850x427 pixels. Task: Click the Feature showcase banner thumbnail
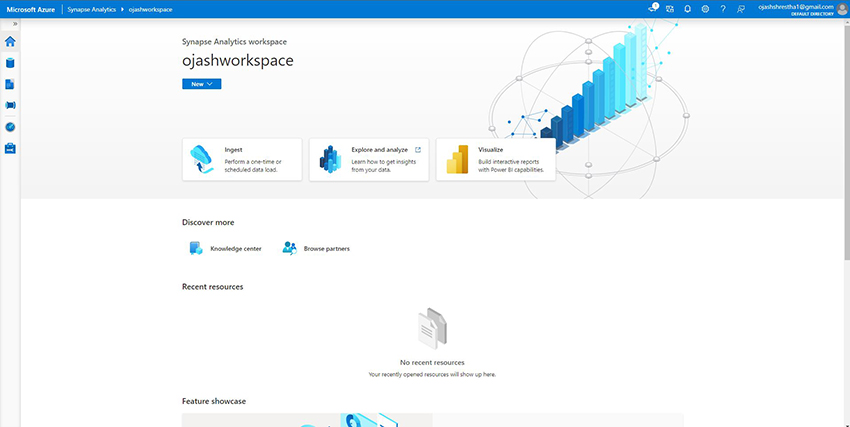307,420
